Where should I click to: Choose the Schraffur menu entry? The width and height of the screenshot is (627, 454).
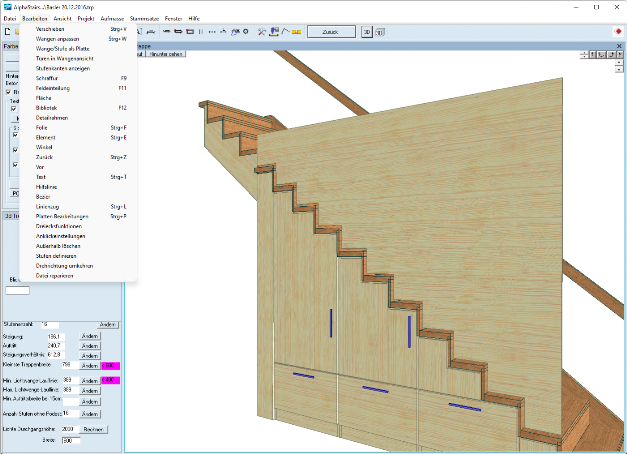(x=78, y=78)
